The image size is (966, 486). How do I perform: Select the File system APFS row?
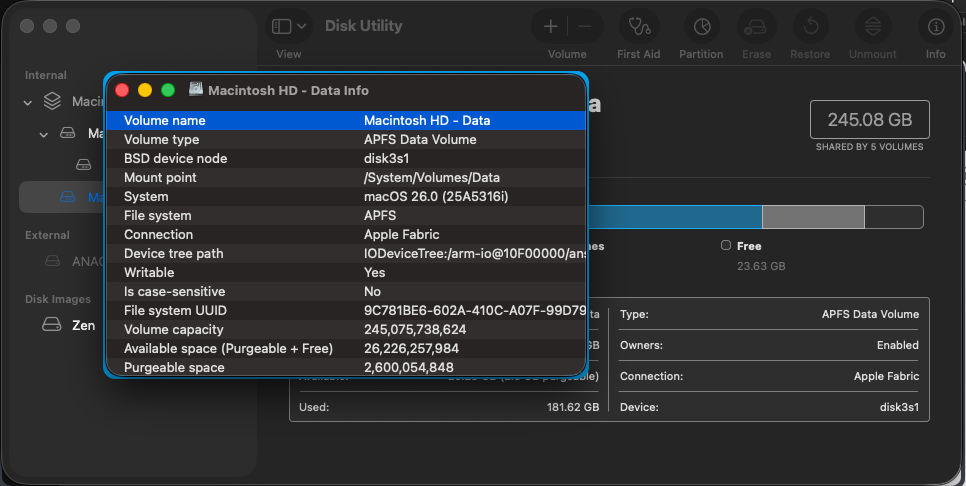click(346, 216)
